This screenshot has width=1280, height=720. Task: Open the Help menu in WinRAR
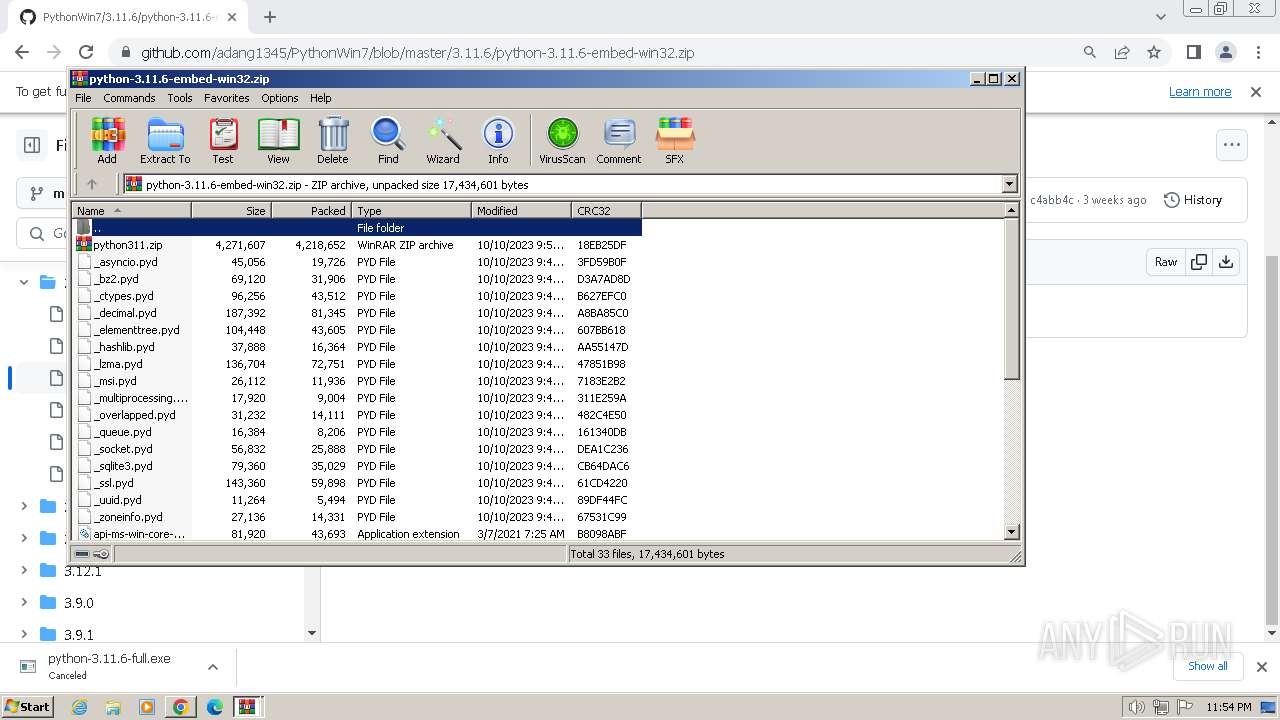point(320,98)
